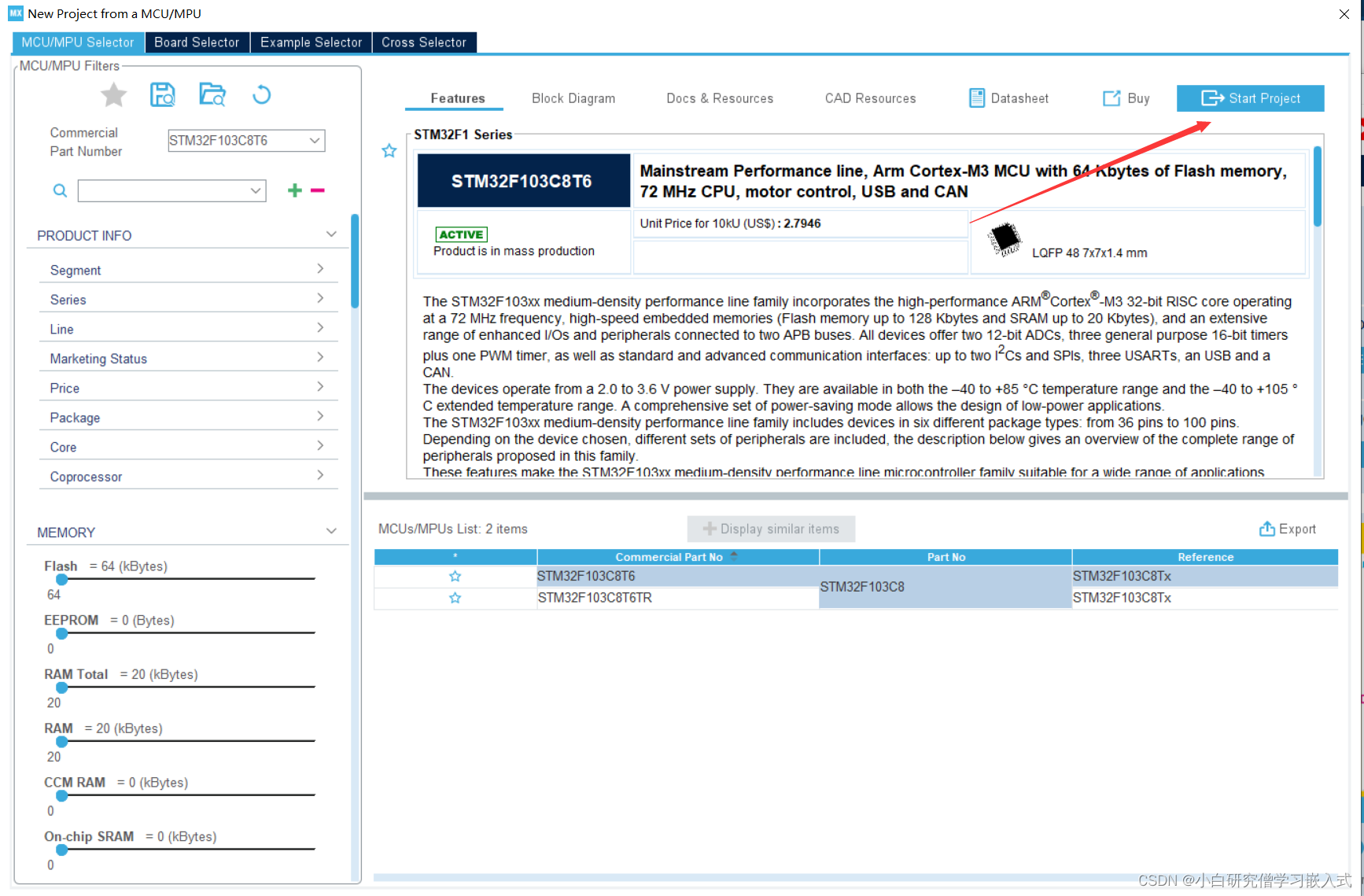Toggle favorite star for STM32F103C8T6 list row

[455, 577]
